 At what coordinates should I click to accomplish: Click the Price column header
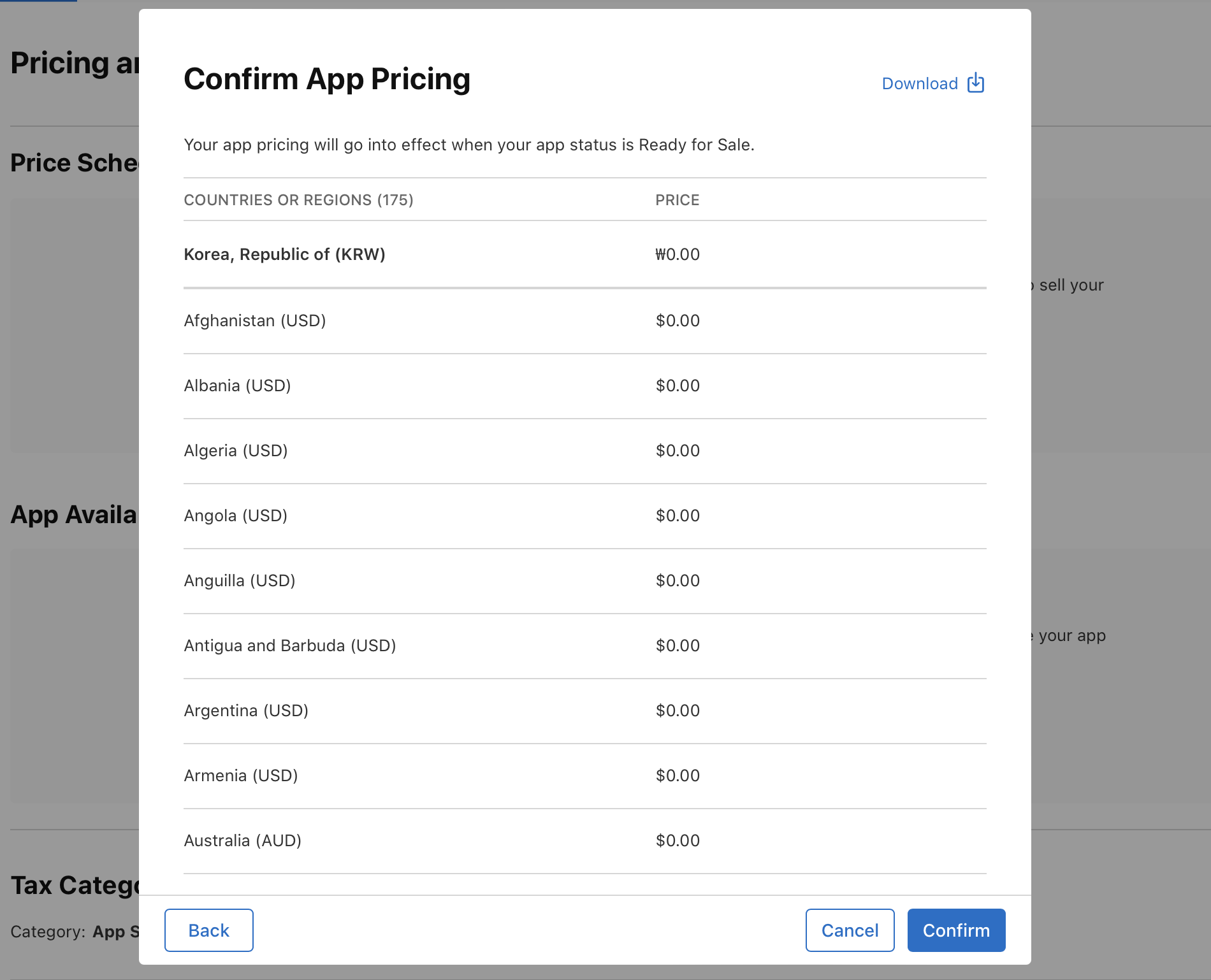click(x=677, y=200)
